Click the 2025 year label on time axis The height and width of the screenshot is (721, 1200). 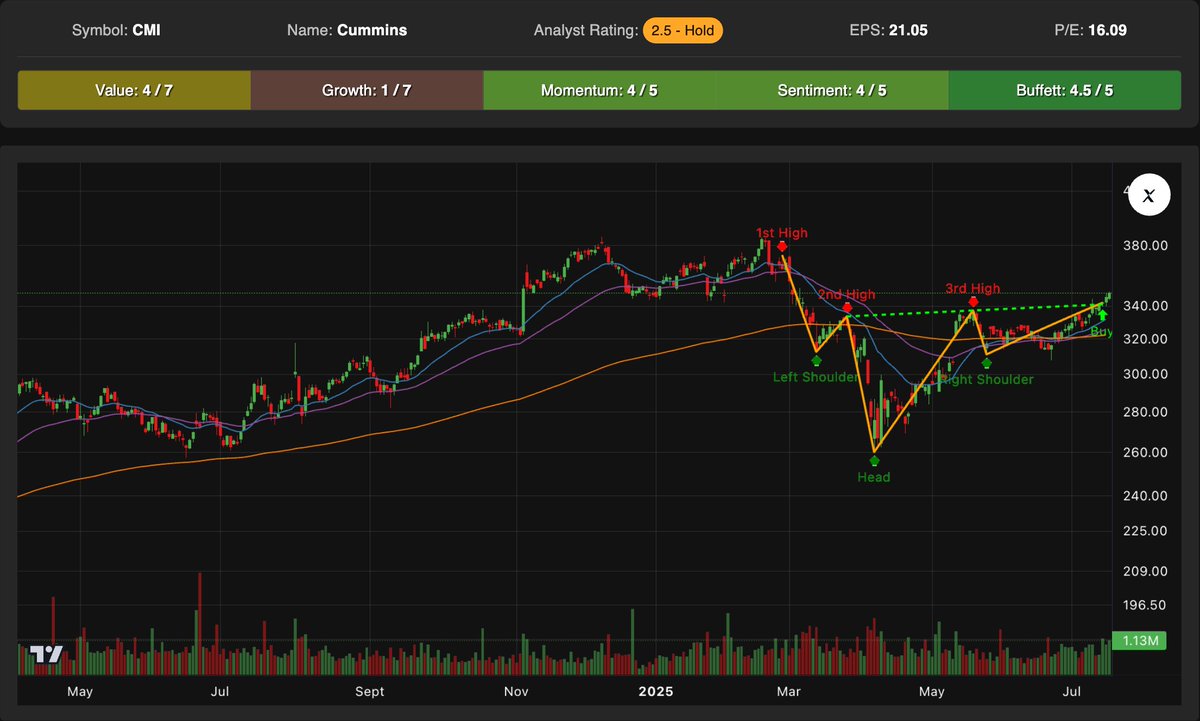coord(656,692)
